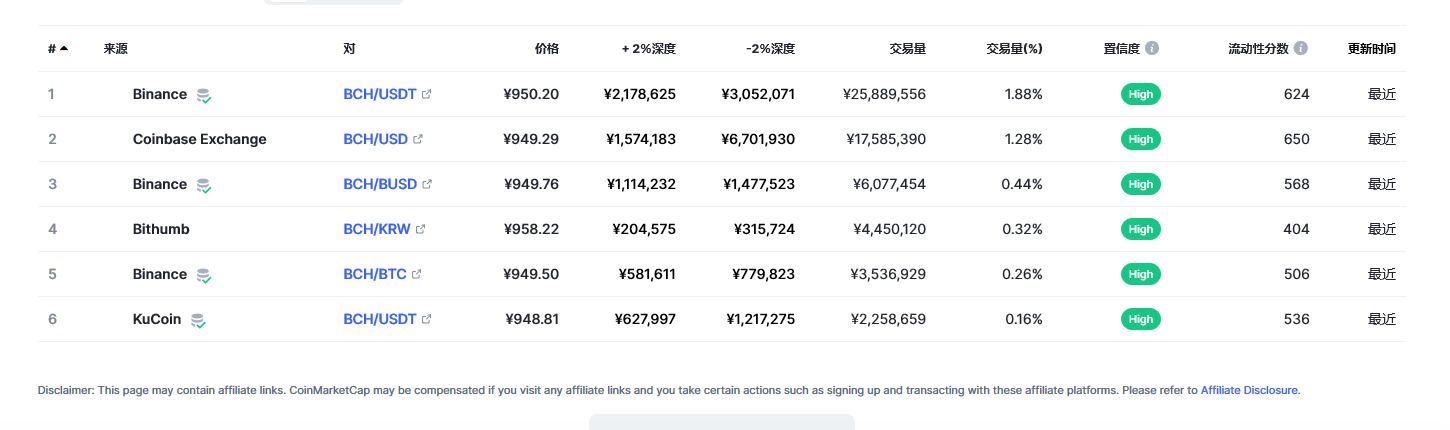Toggle the sort arrow on the # column
Viewport: 1450px width, 430px height.
(x=64, y=48)
